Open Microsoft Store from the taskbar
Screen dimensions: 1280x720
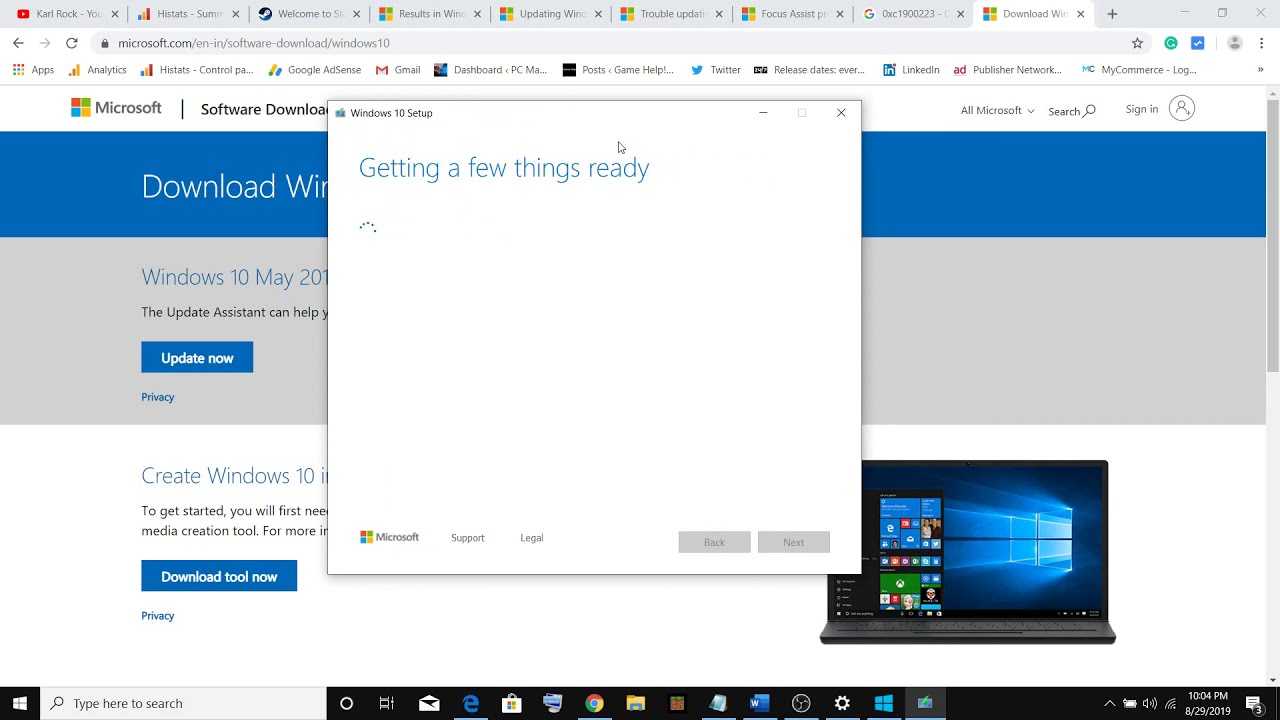[x=511, y=703]
